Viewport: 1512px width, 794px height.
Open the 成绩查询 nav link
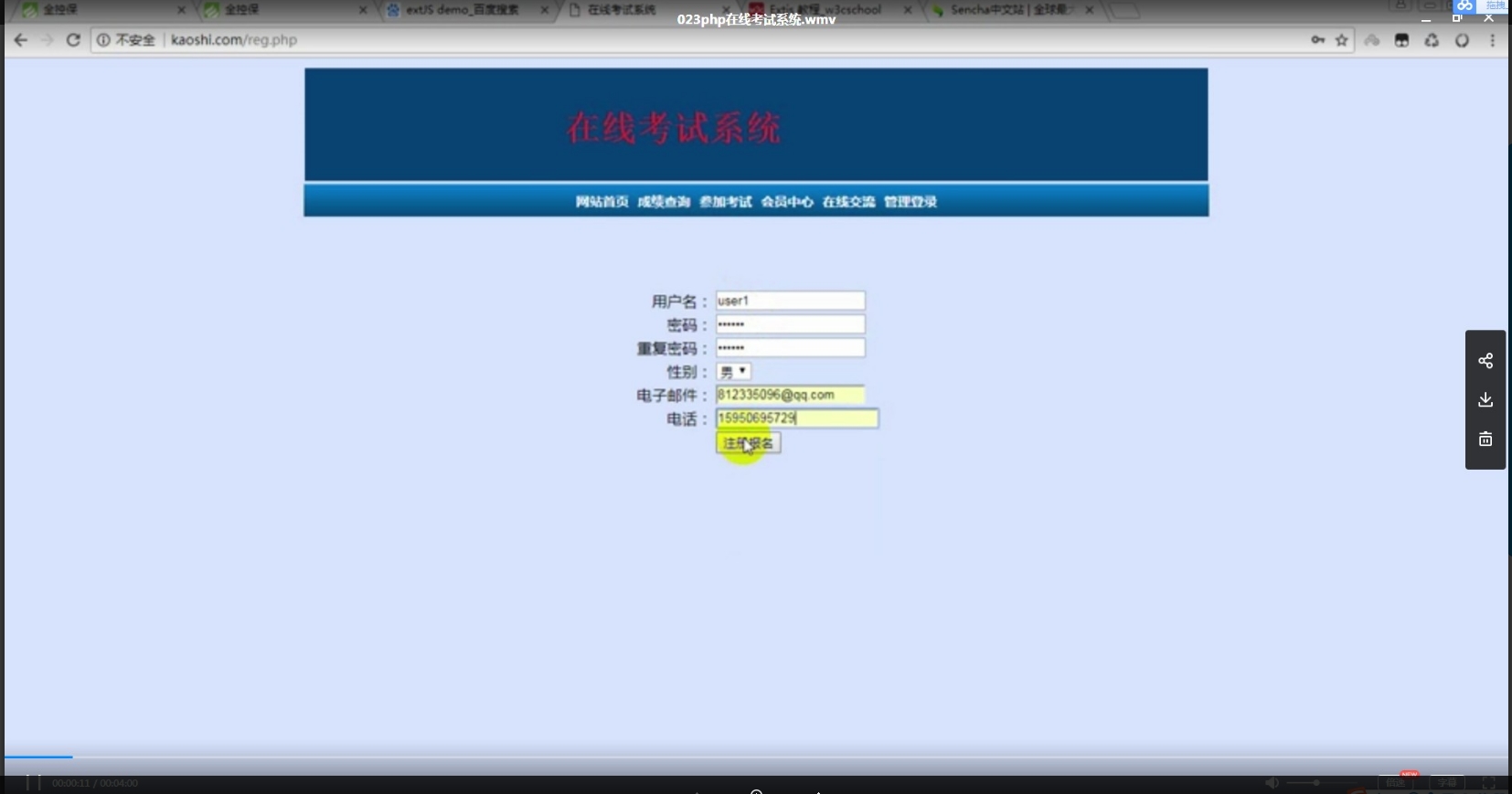[664, 202]
